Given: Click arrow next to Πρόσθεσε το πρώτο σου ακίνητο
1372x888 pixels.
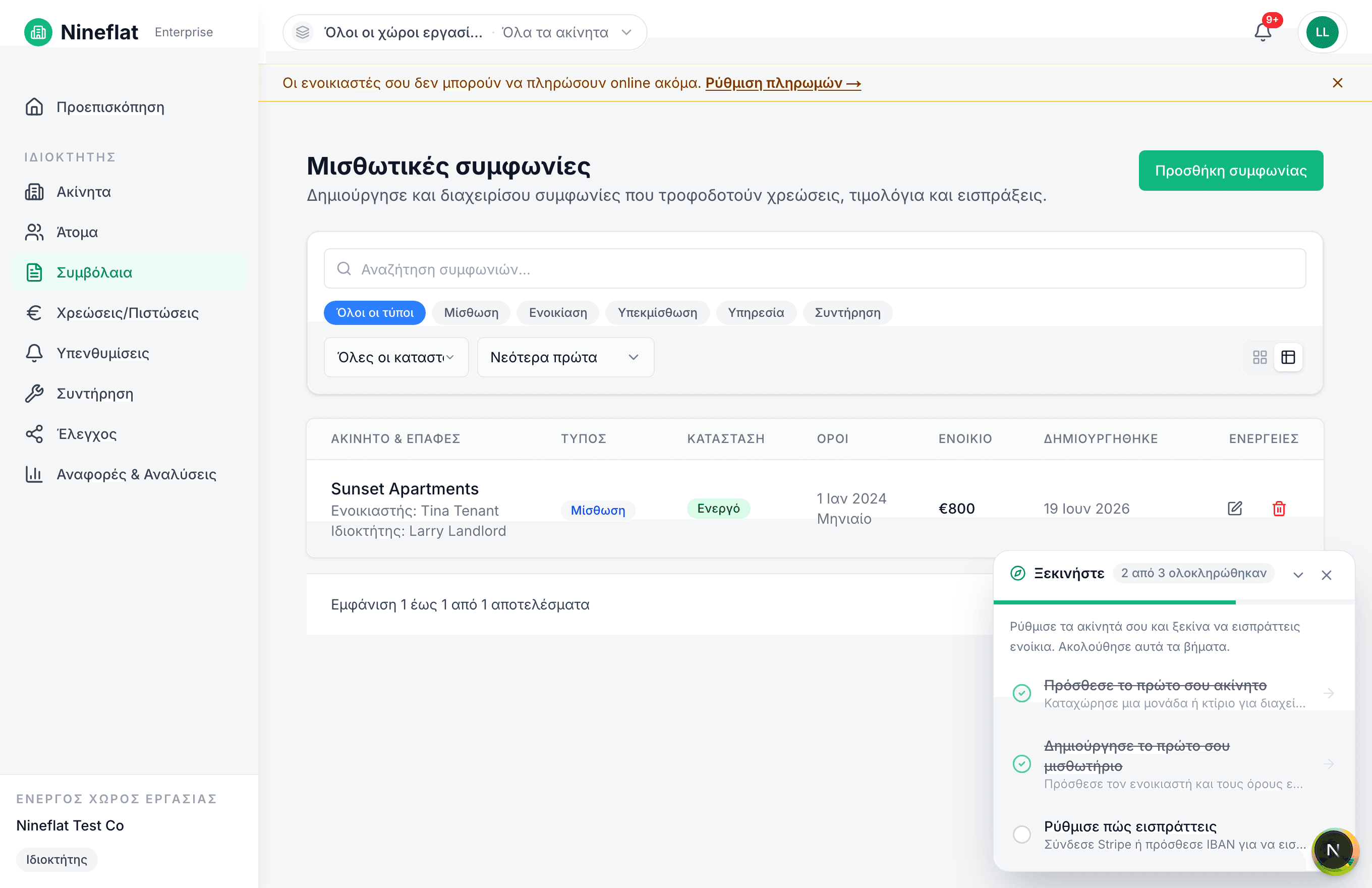Looking at the screenshot, I should click(x=1329, y=693).
